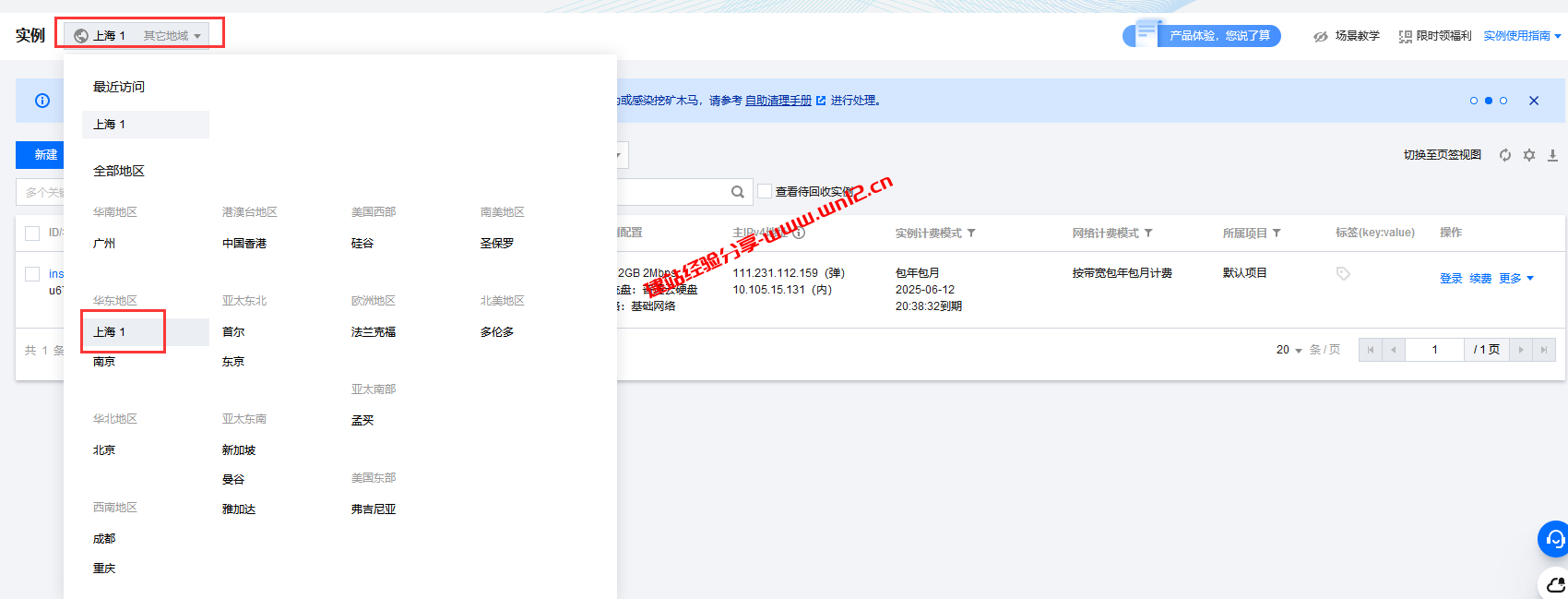Screen dimensions: 1568x599
Task: Choose the 北京 region
Action: tap(104, 450)
